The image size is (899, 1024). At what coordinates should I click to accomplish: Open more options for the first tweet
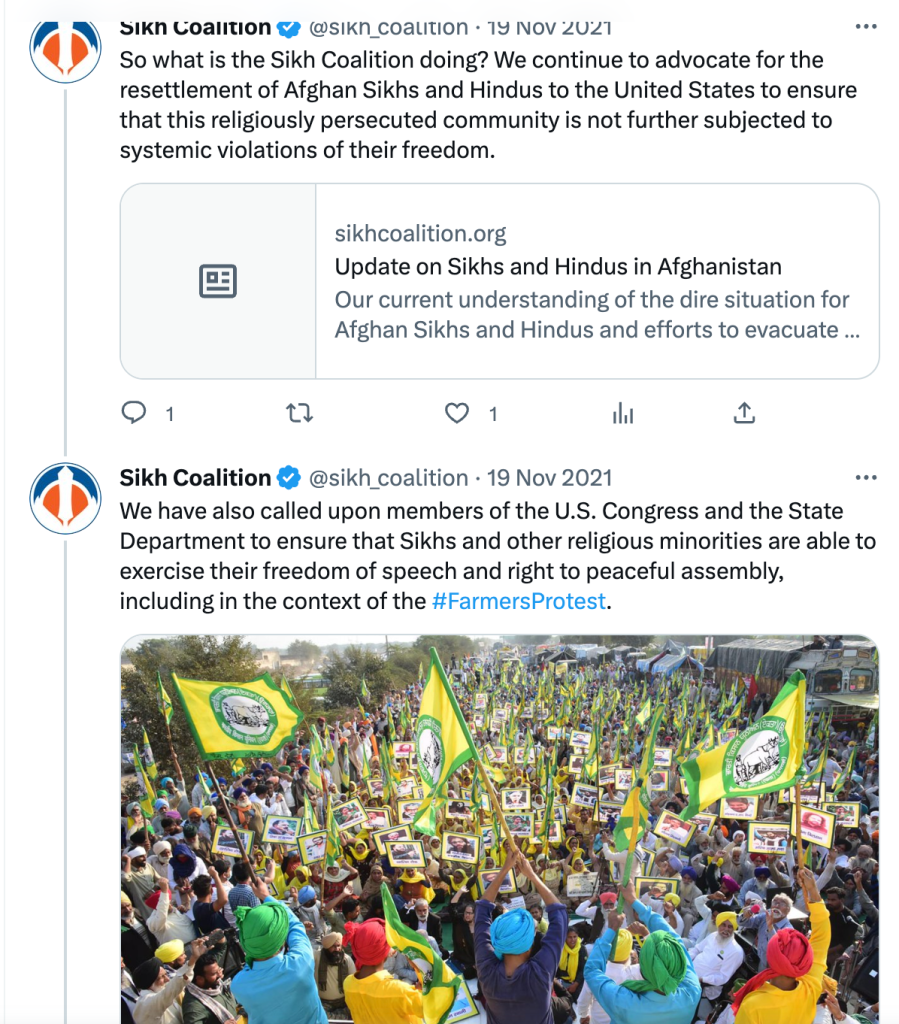pyautogui.click(x=866, y=27)
